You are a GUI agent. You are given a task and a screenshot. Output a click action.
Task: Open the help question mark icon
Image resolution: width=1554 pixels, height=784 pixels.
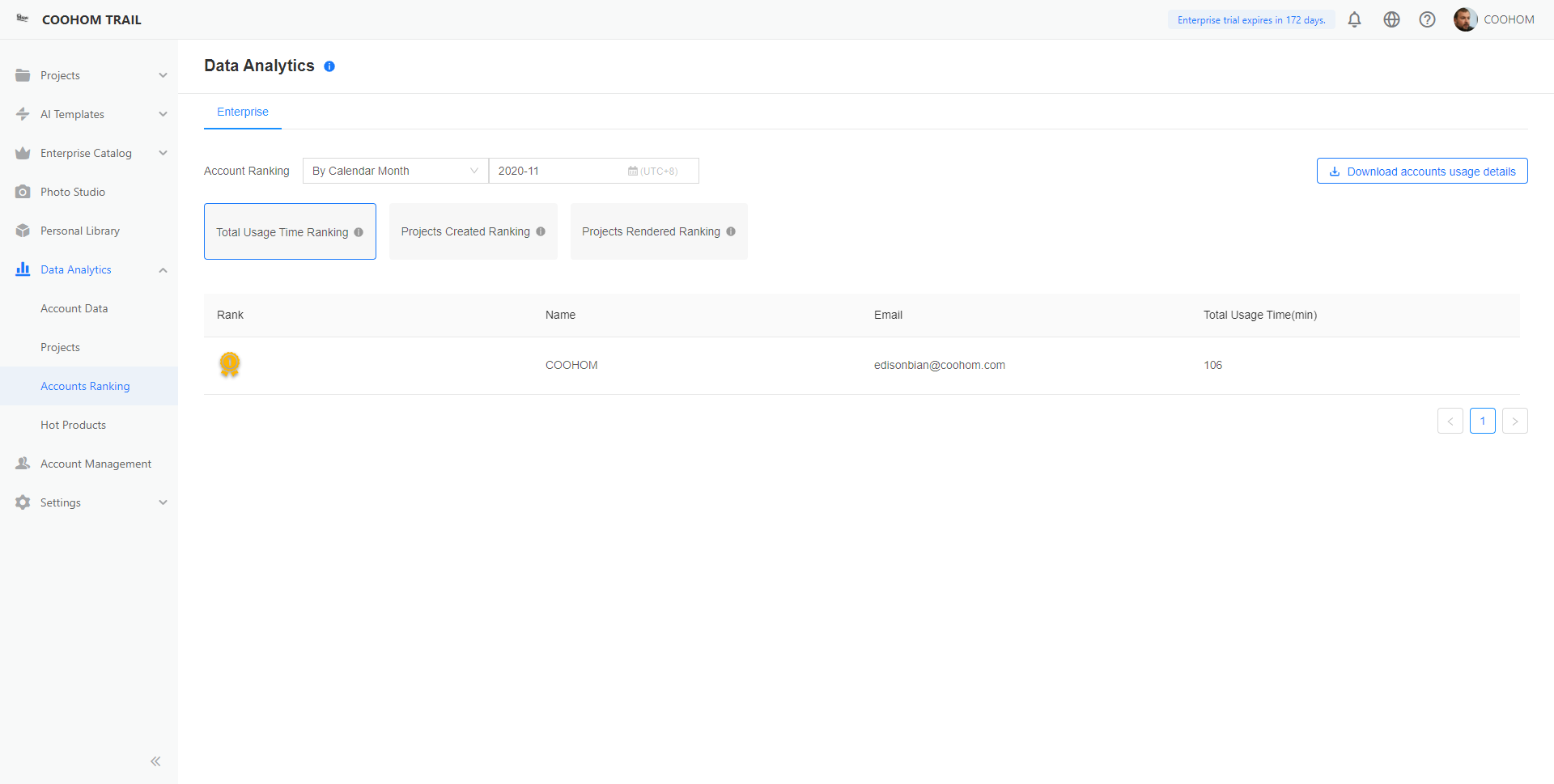click(1427, 19)
